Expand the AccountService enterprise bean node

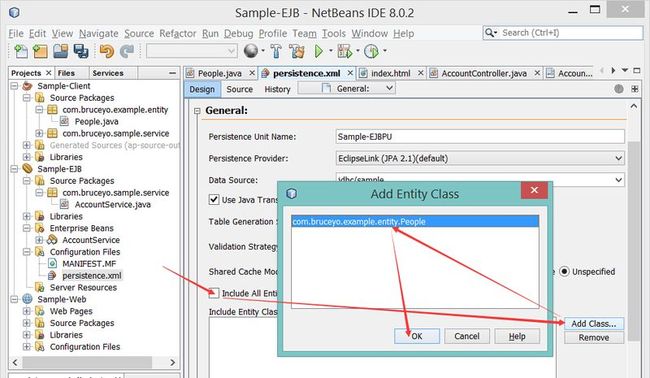click(x=39, y=240)
